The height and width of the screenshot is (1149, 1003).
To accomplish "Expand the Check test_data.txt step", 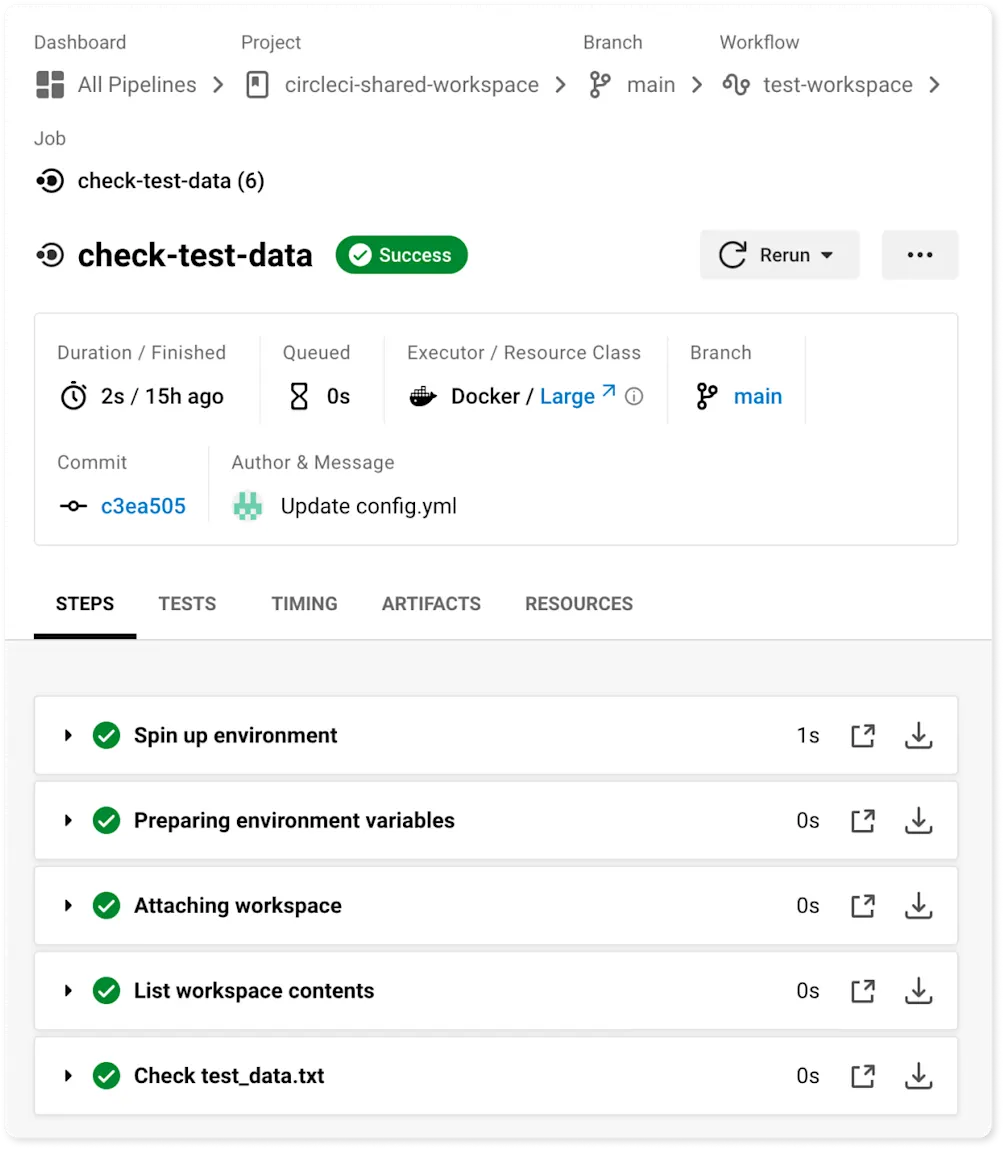I will click(x=68, y=1076).
